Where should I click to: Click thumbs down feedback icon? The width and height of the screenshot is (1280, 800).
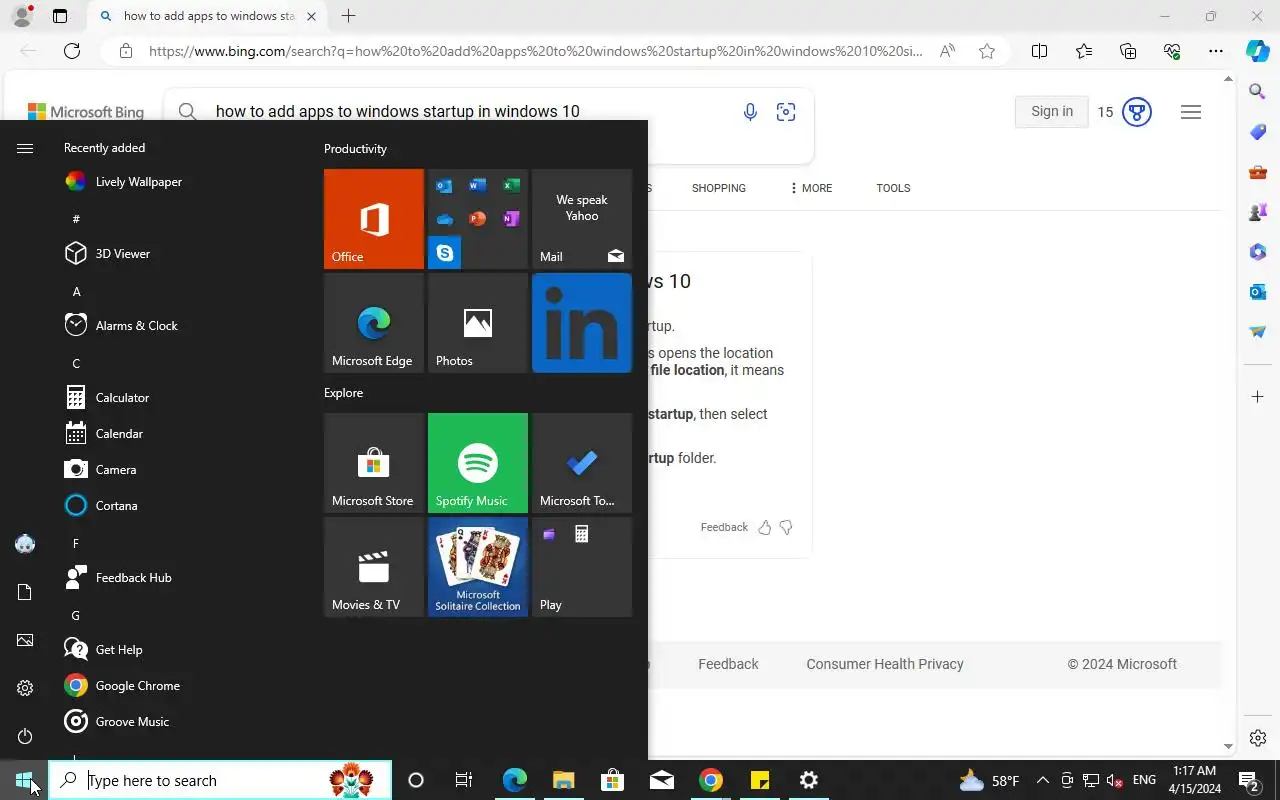pos(786,527)
